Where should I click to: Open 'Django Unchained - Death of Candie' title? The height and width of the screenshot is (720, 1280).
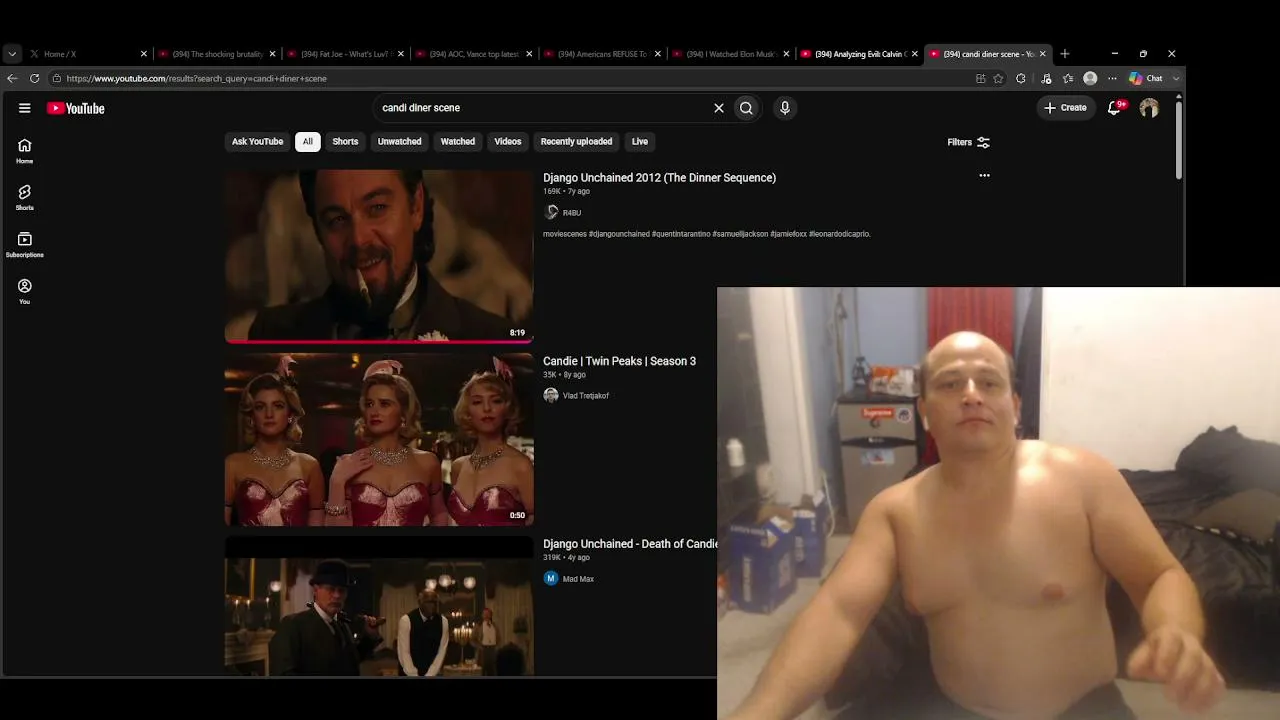click(630, 544)
